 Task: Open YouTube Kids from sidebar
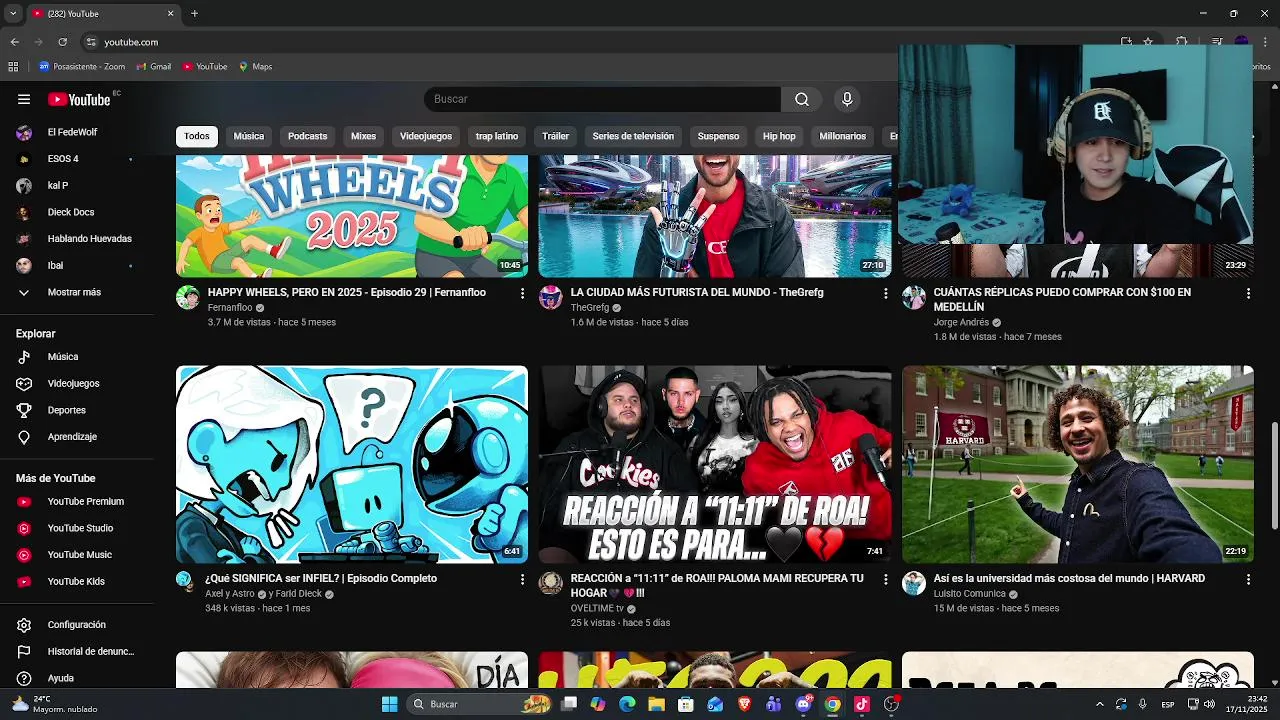(x=78, y=582)
